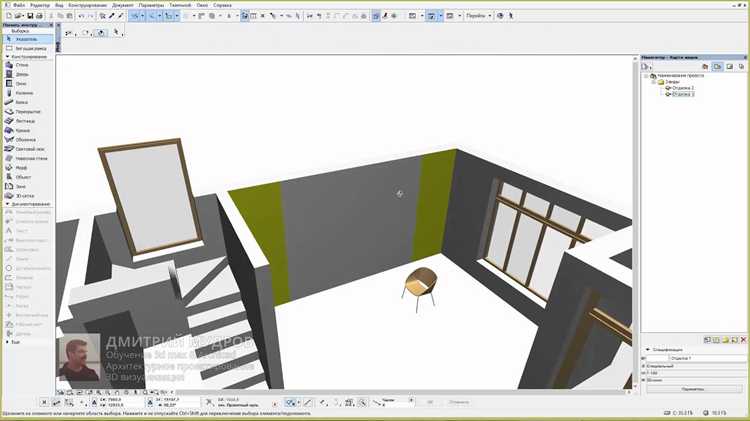Open the Окно menu

(x=202, y=5)
